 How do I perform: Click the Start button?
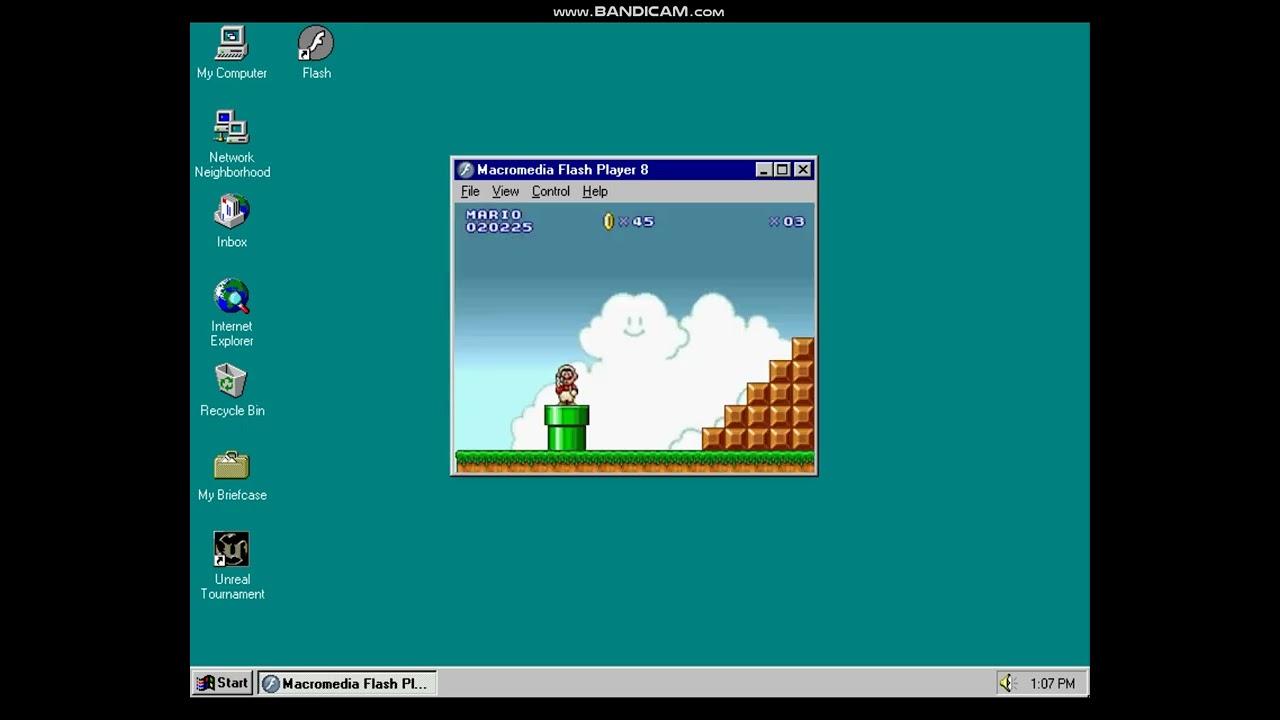click(222, 683)
